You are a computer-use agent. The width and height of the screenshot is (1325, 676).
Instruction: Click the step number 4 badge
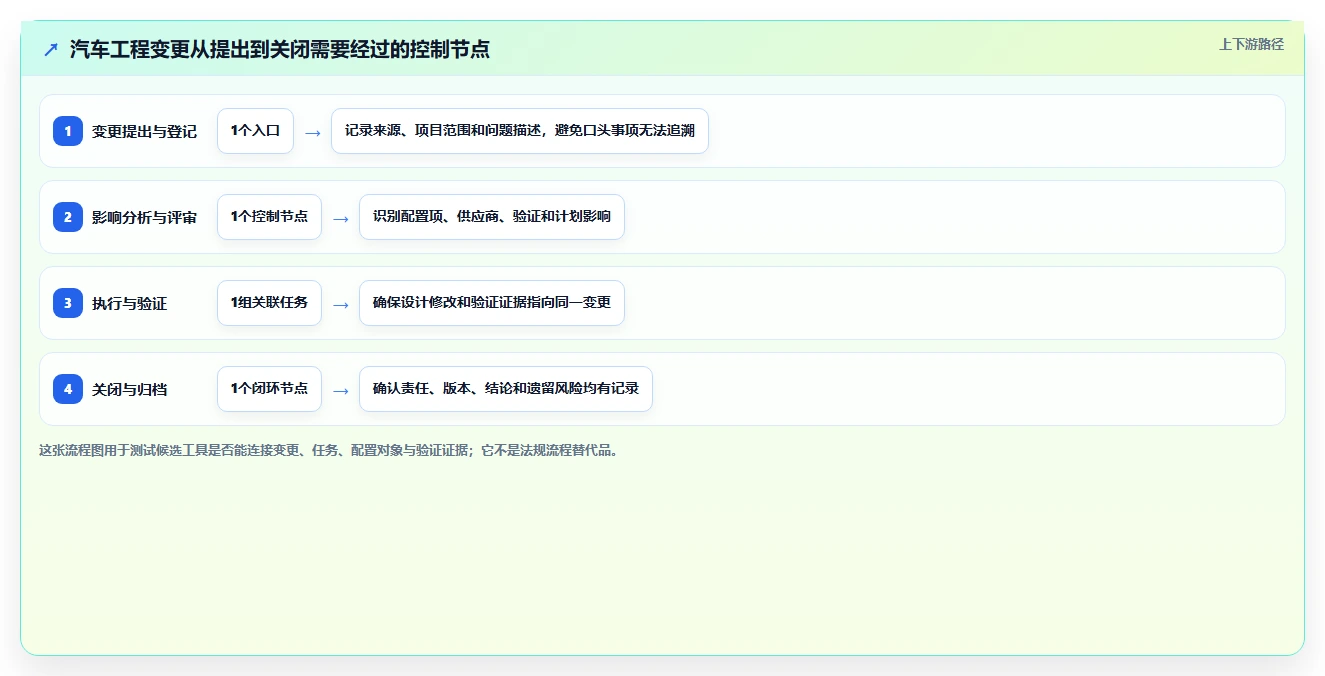[68, 389]
